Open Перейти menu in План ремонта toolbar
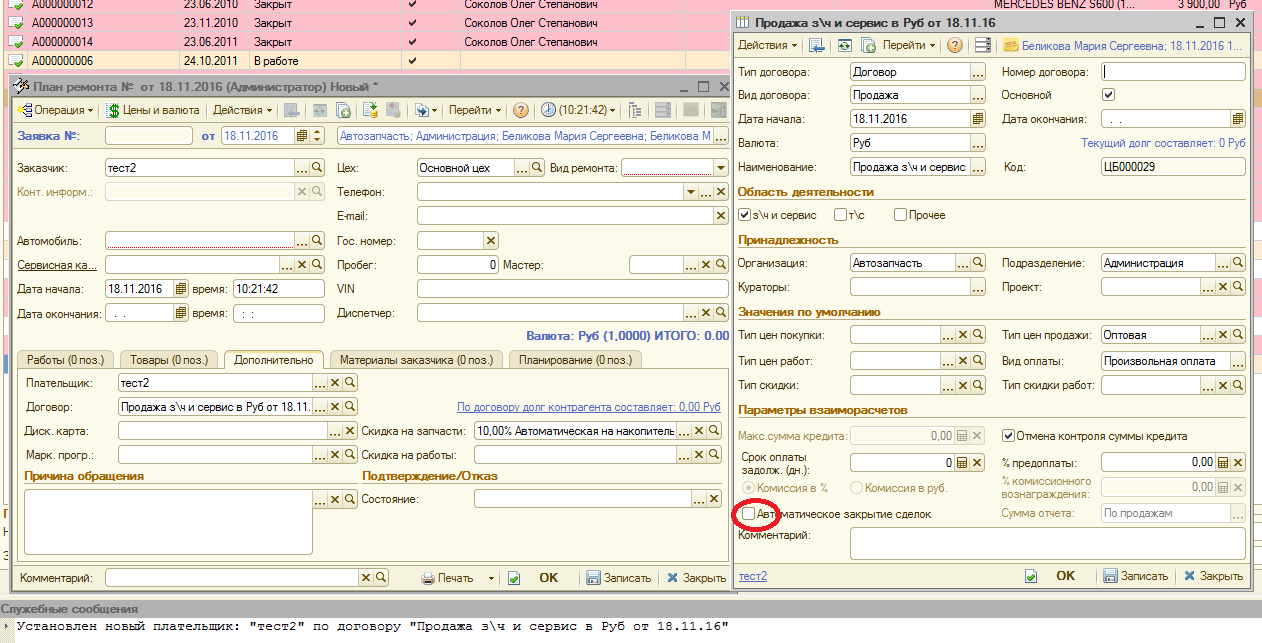1262x643 pixels. (x=475, y=110)
